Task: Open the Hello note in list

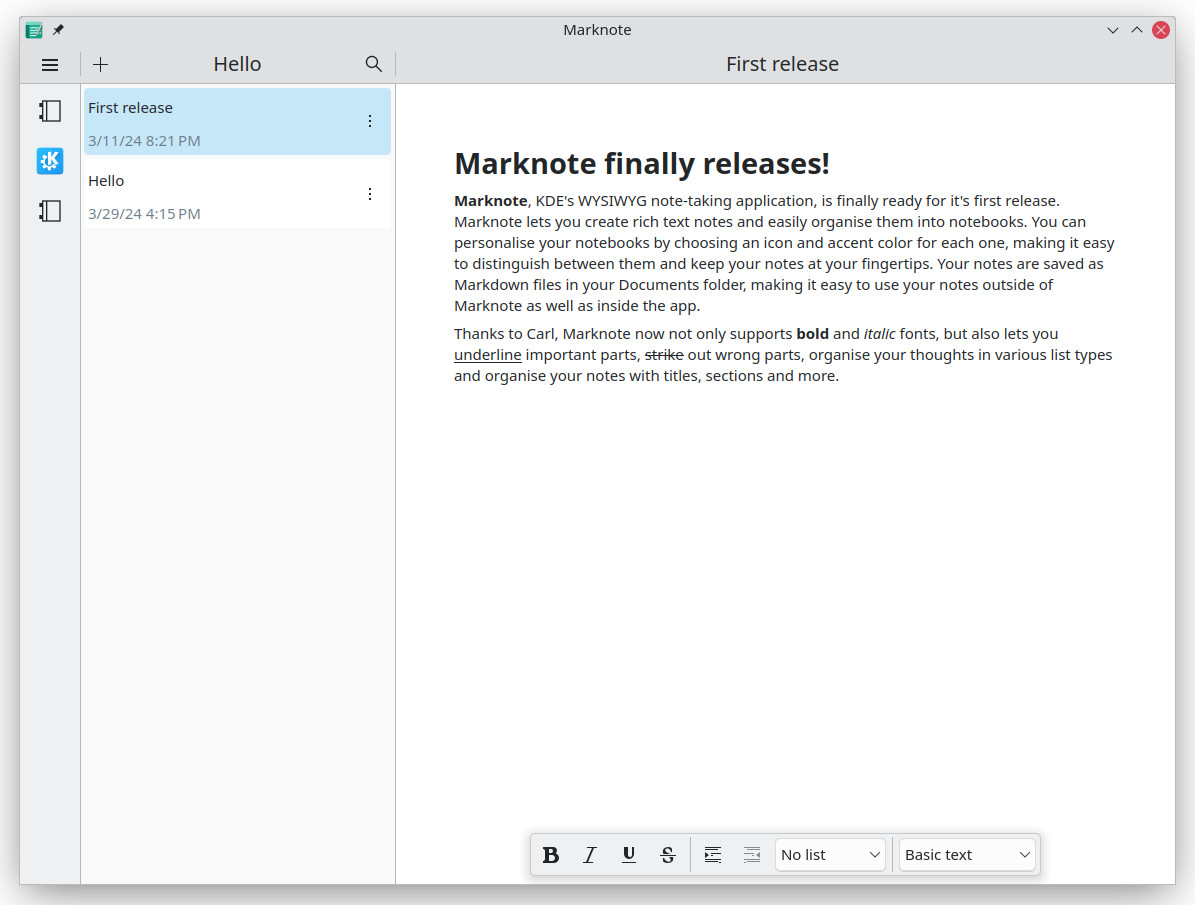Action: pyautogui.click(x=237, y=194)
